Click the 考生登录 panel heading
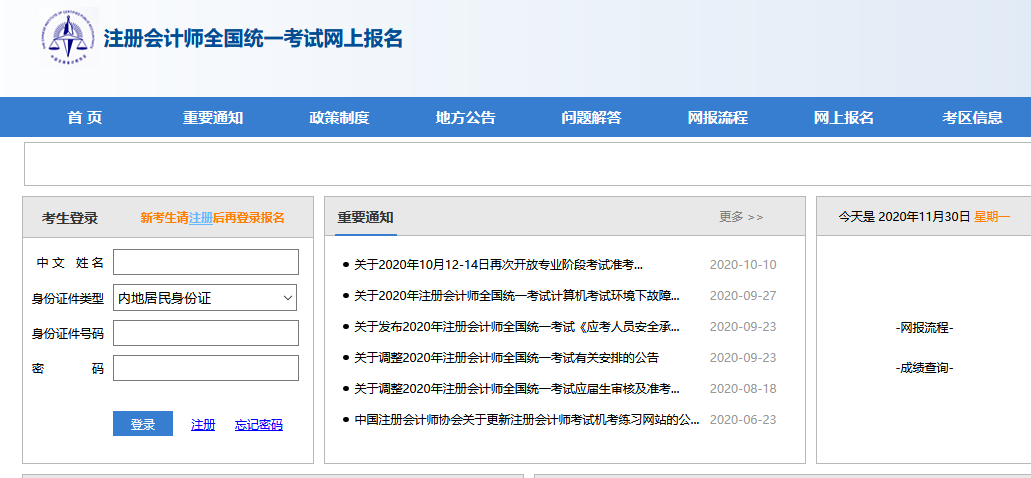 coord(70,218)
